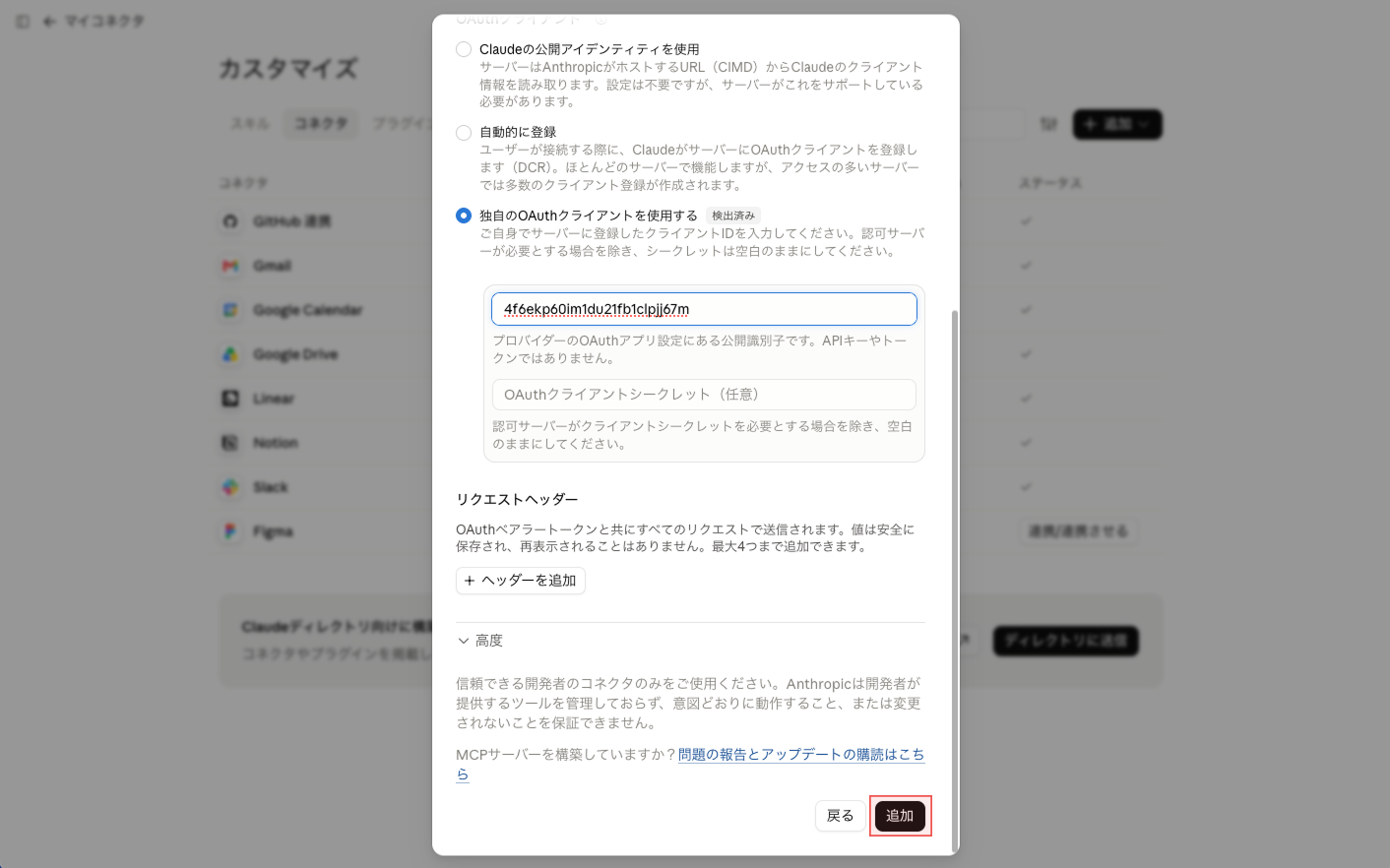
Task: Switch to the スキル tab
Action: tap(250, 123)
